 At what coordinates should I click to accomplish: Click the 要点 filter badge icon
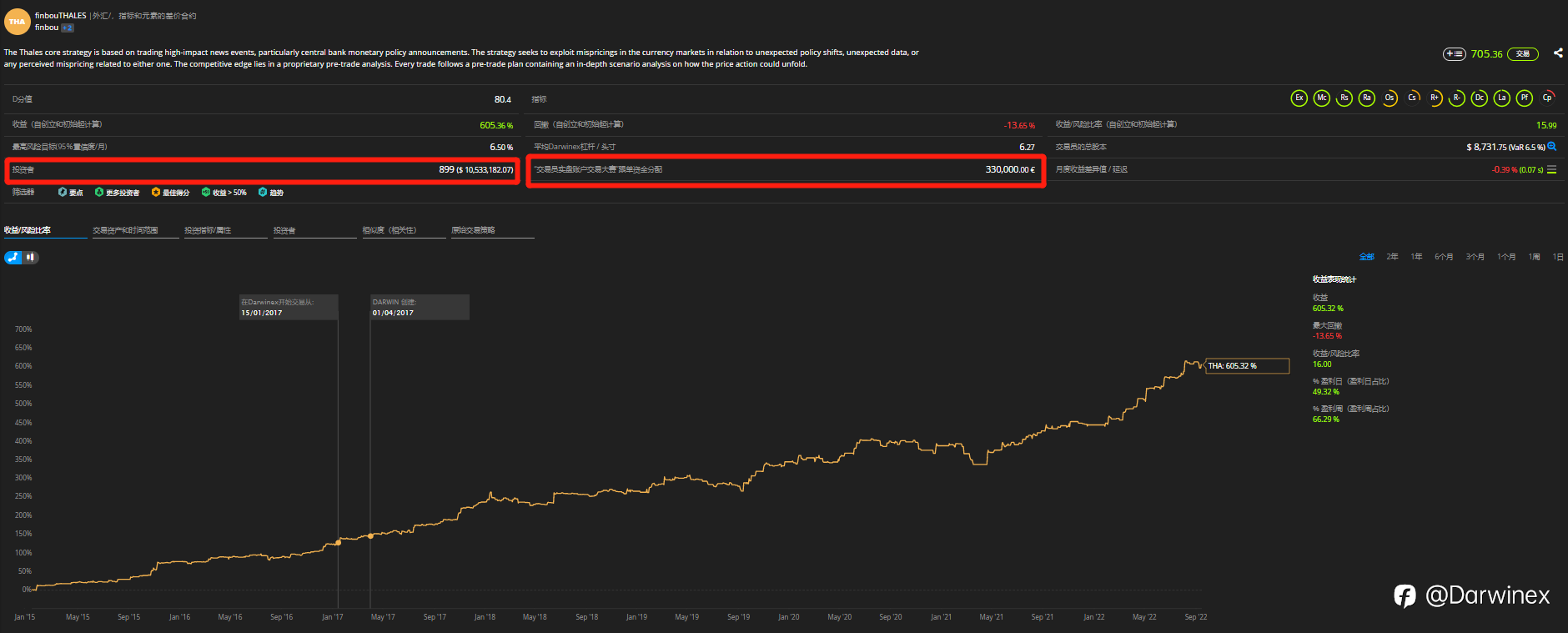pos(63,192)
